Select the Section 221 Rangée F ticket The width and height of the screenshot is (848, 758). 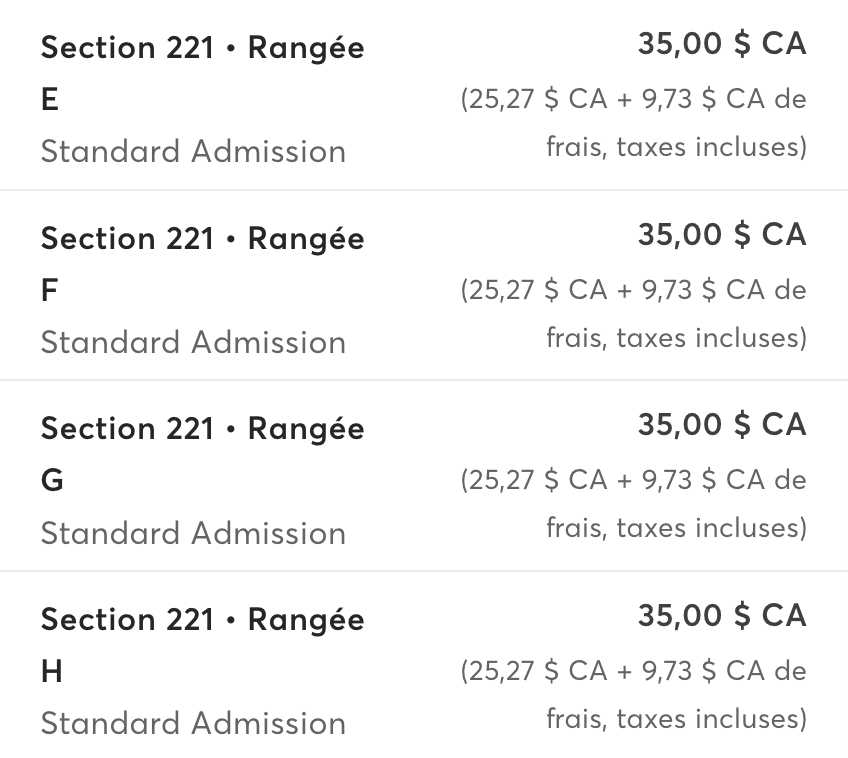(424, 285)
